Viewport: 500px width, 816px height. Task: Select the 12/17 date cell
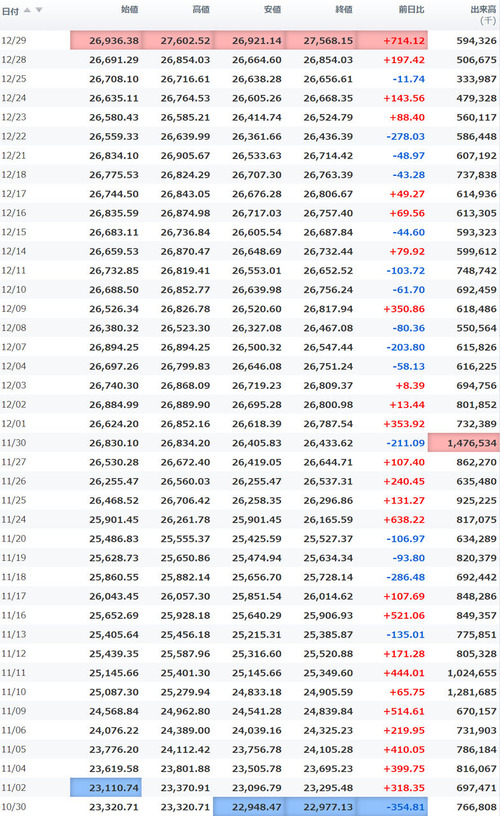[x=14, y=194]
